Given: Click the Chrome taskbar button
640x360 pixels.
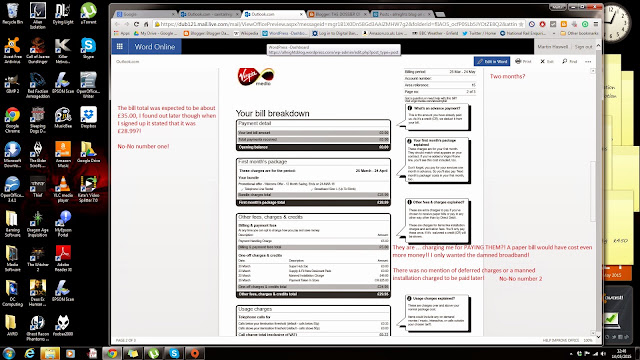Looking at the screenshot, I should [x=111, y=353].
